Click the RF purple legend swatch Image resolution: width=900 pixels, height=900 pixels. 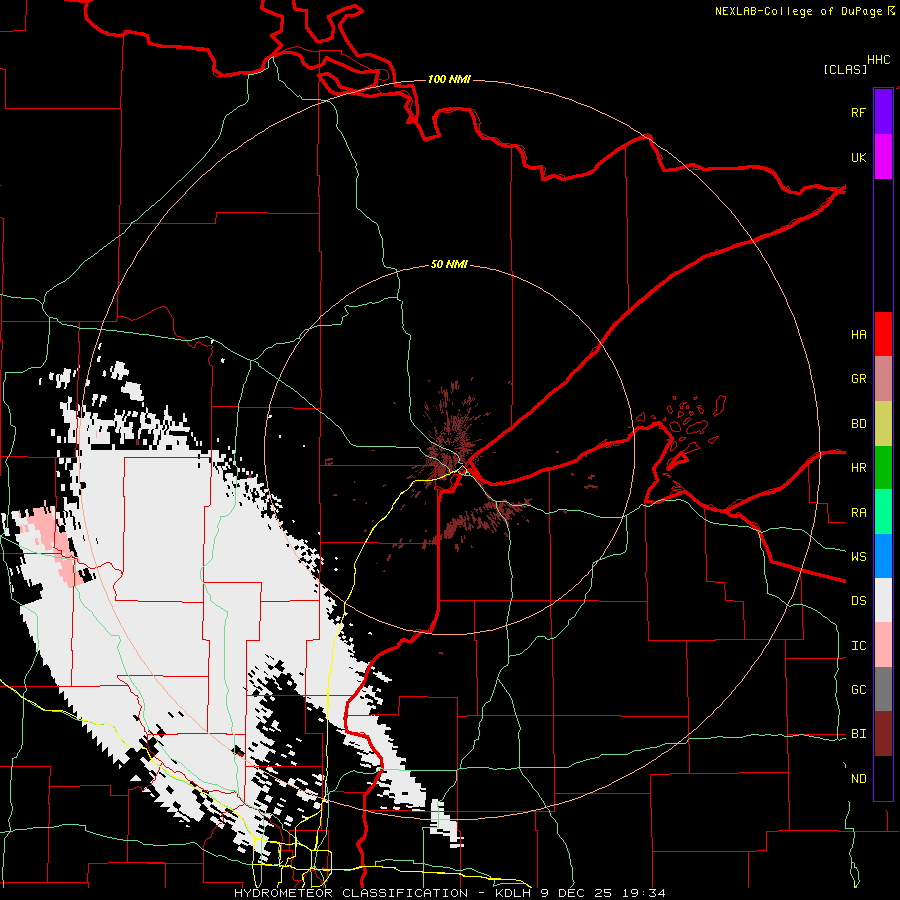[x=883, y=112]
